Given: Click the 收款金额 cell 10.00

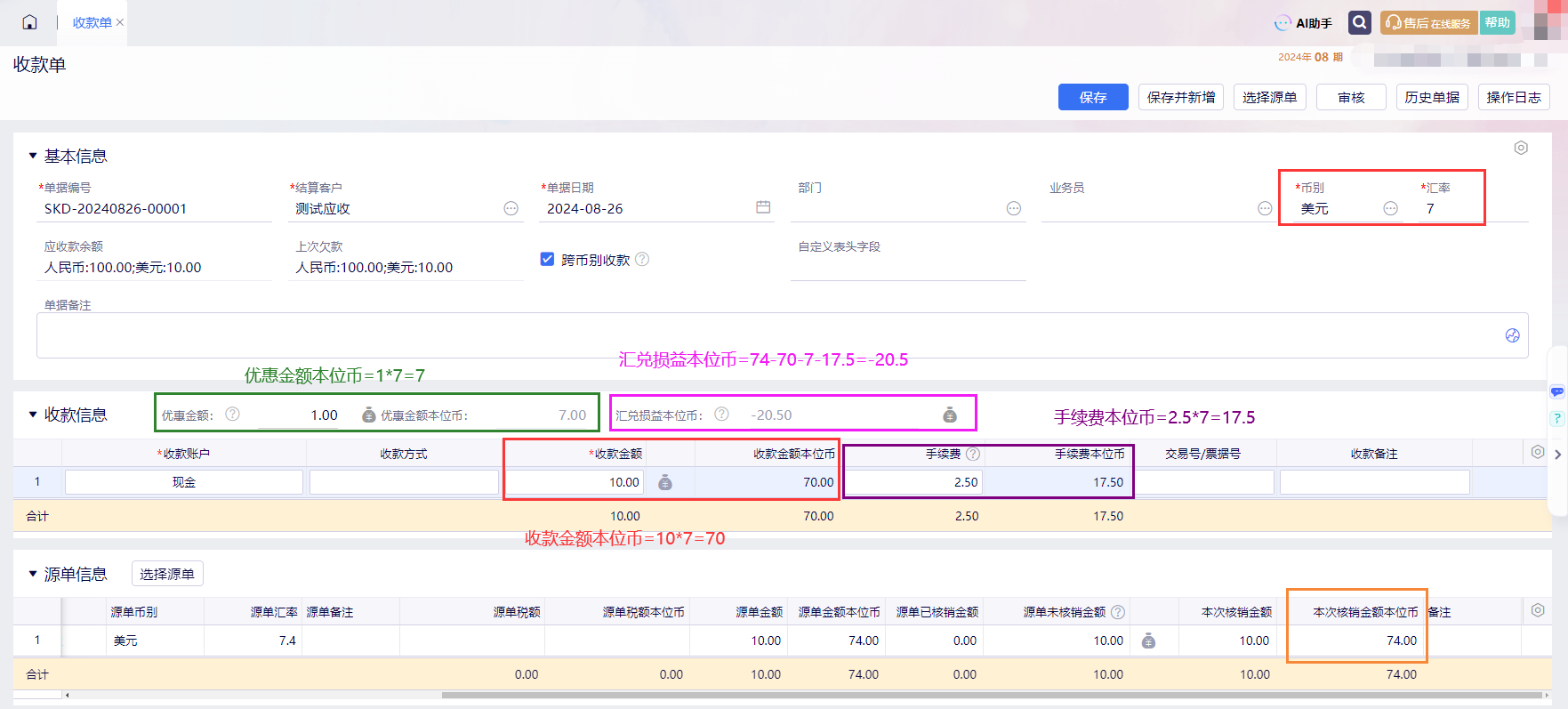Looking at the screenshot, I should pyautogui.click(x=575, y=482).
